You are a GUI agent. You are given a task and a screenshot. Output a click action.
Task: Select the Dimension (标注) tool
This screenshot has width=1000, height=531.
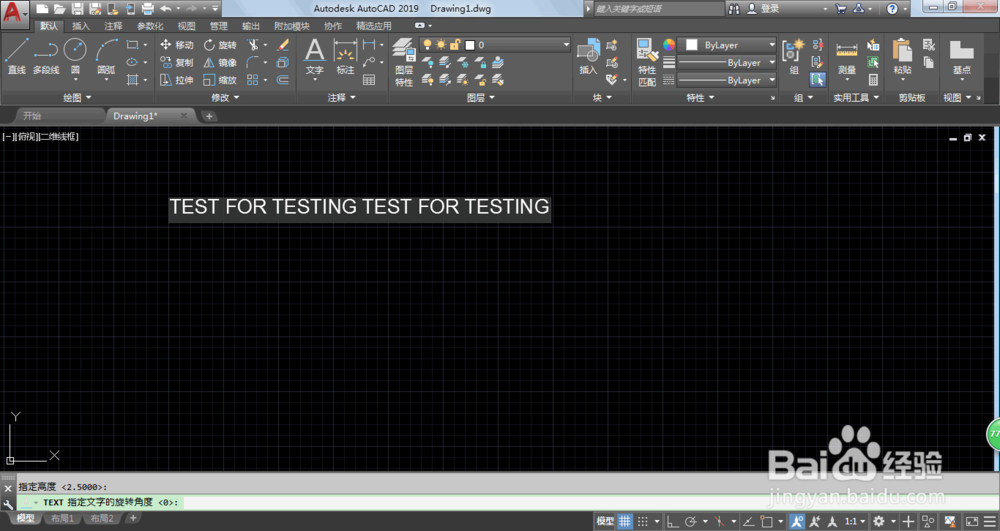pos(345,56)
